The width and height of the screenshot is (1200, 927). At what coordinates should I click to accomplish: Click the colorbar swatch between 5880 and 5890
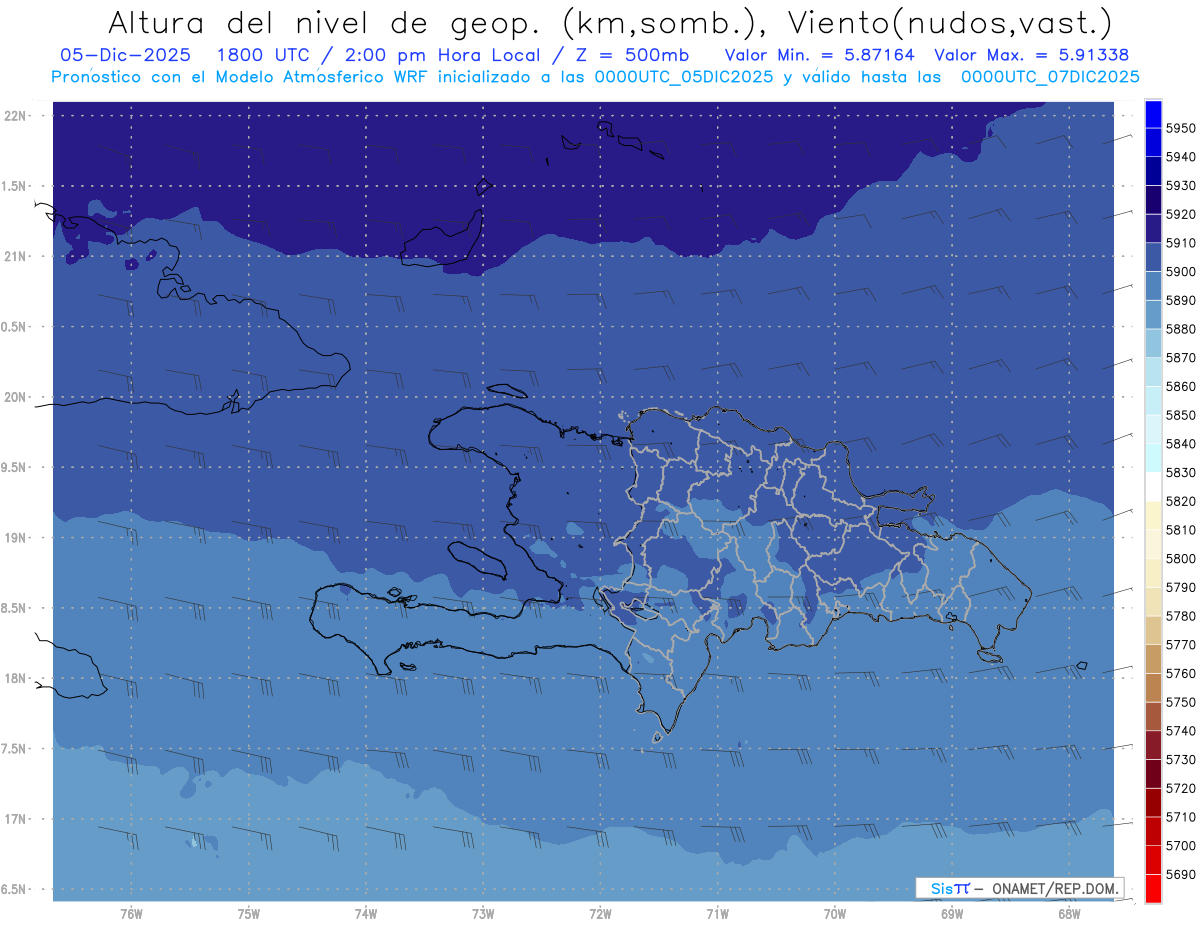(x=1153, y=315)
